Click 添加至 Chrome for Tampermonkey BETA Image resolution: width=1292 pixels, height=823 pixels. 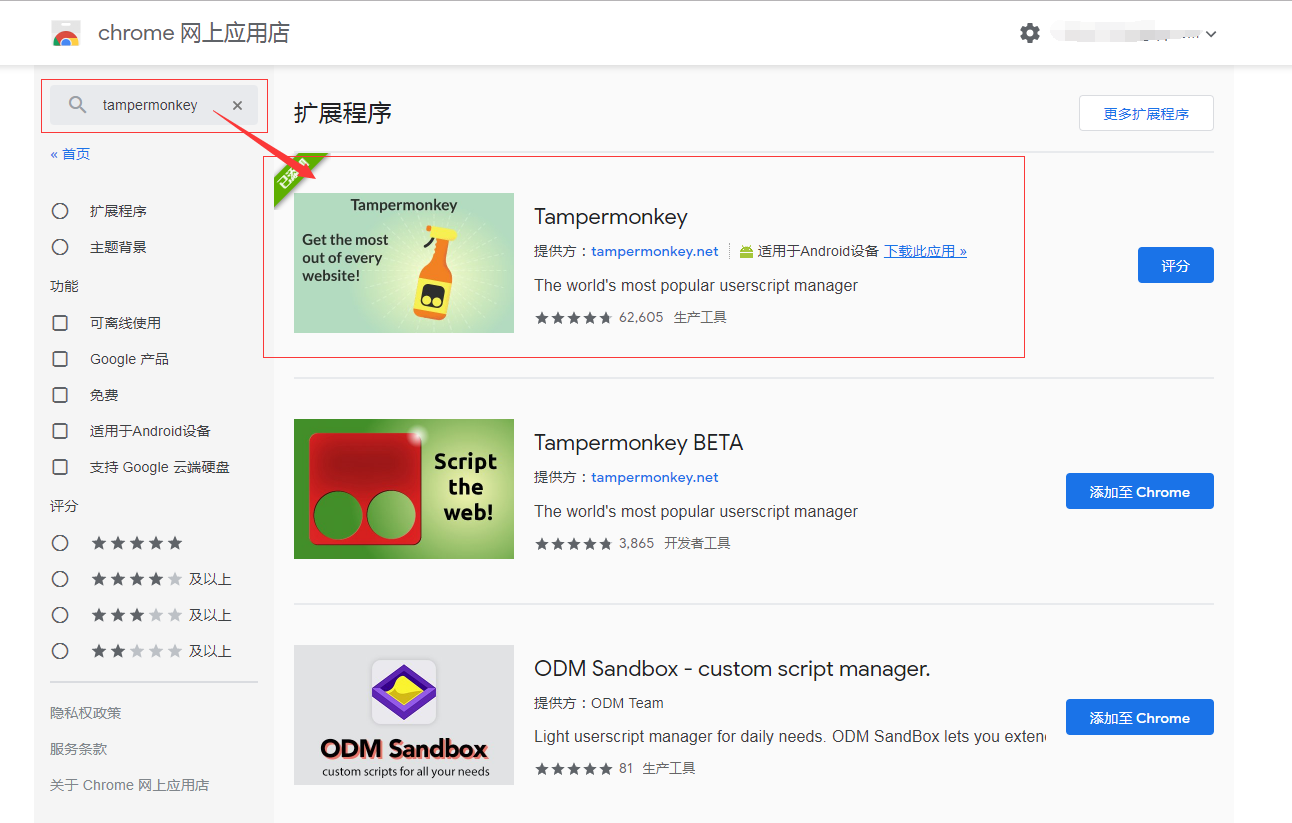pyautogui.click(x=1139, y=491)
